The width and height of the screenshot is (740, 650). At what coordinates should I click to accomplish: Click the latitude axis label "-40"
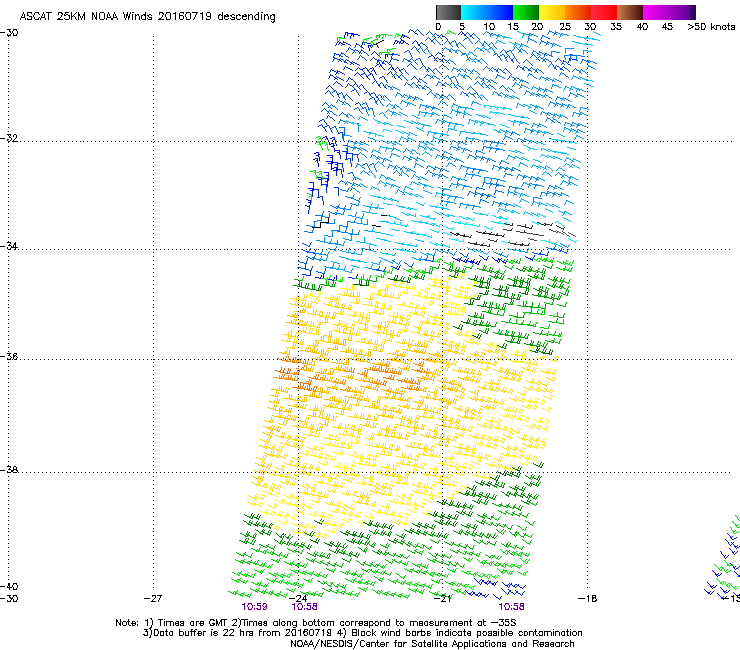pyautogui.click(x=9, y=586)
